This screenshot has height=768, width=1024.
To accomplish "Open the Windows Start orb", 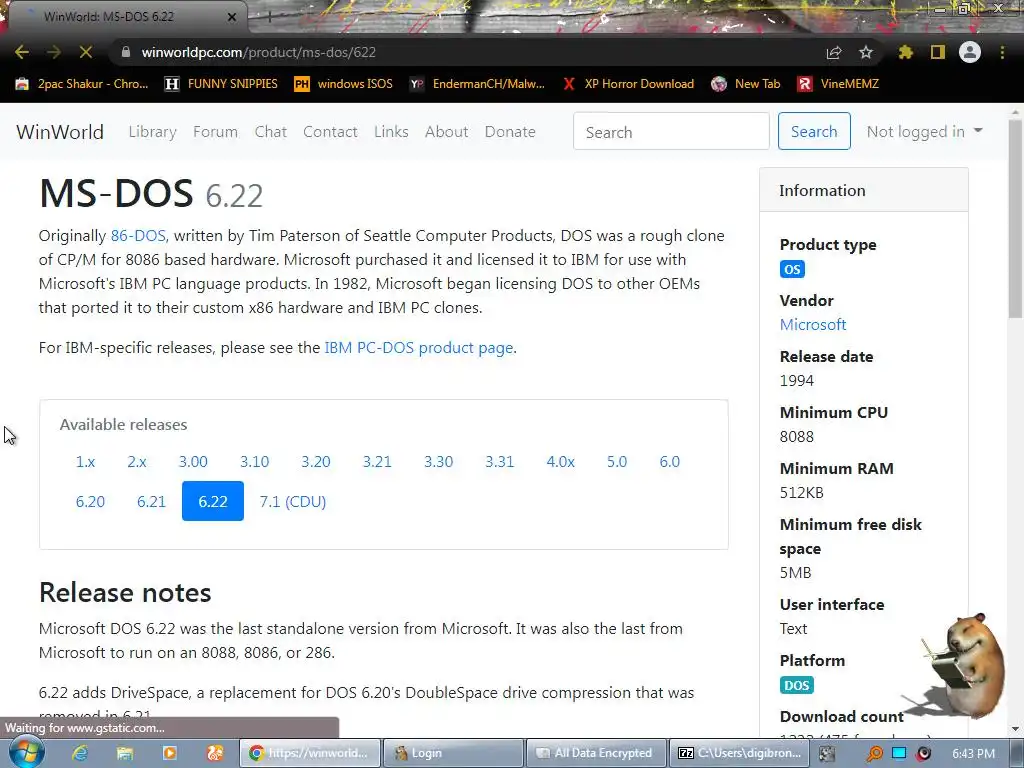I will pyautogui.click(x=26, y=752).
